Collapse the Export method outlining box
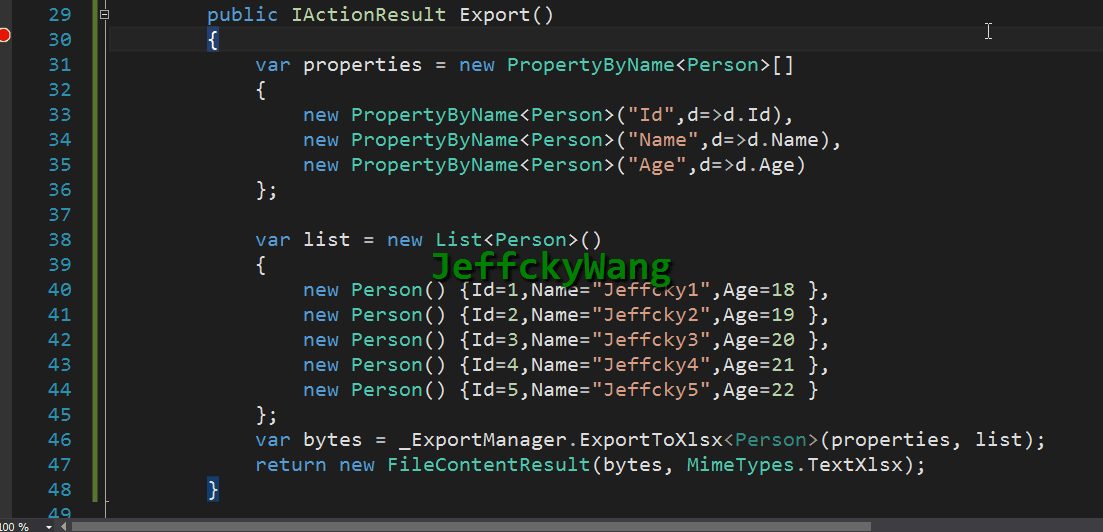 tap(104, 14)
